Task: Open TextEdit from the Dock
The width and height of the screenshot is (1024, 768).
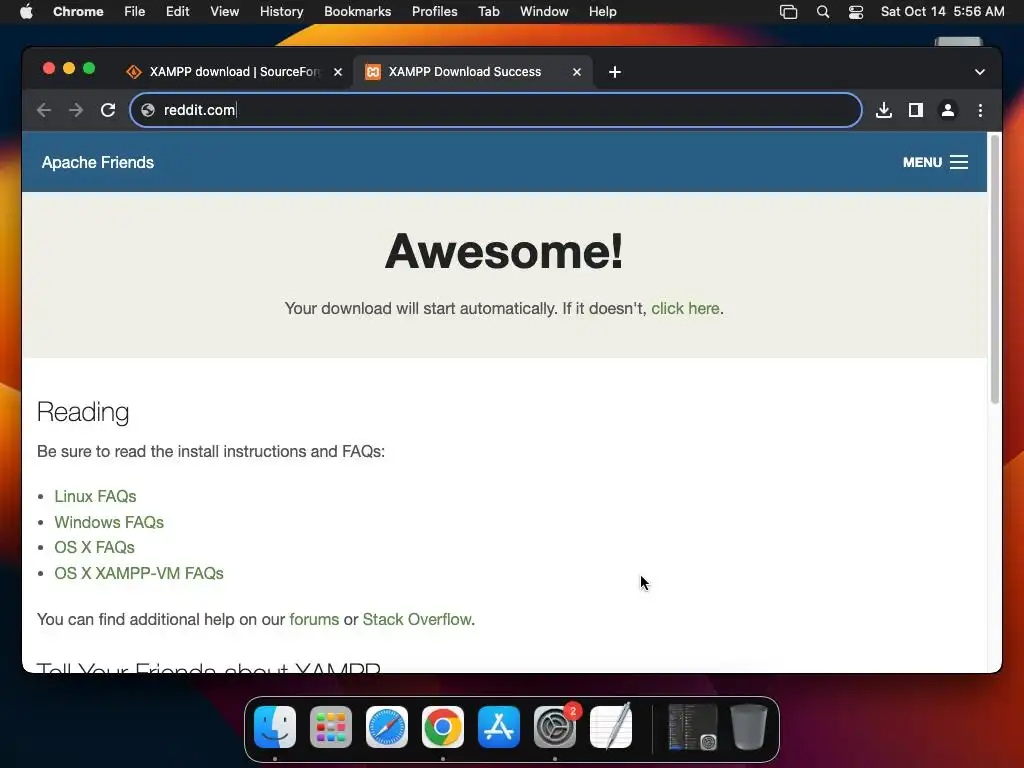Action: pos(611,727)
